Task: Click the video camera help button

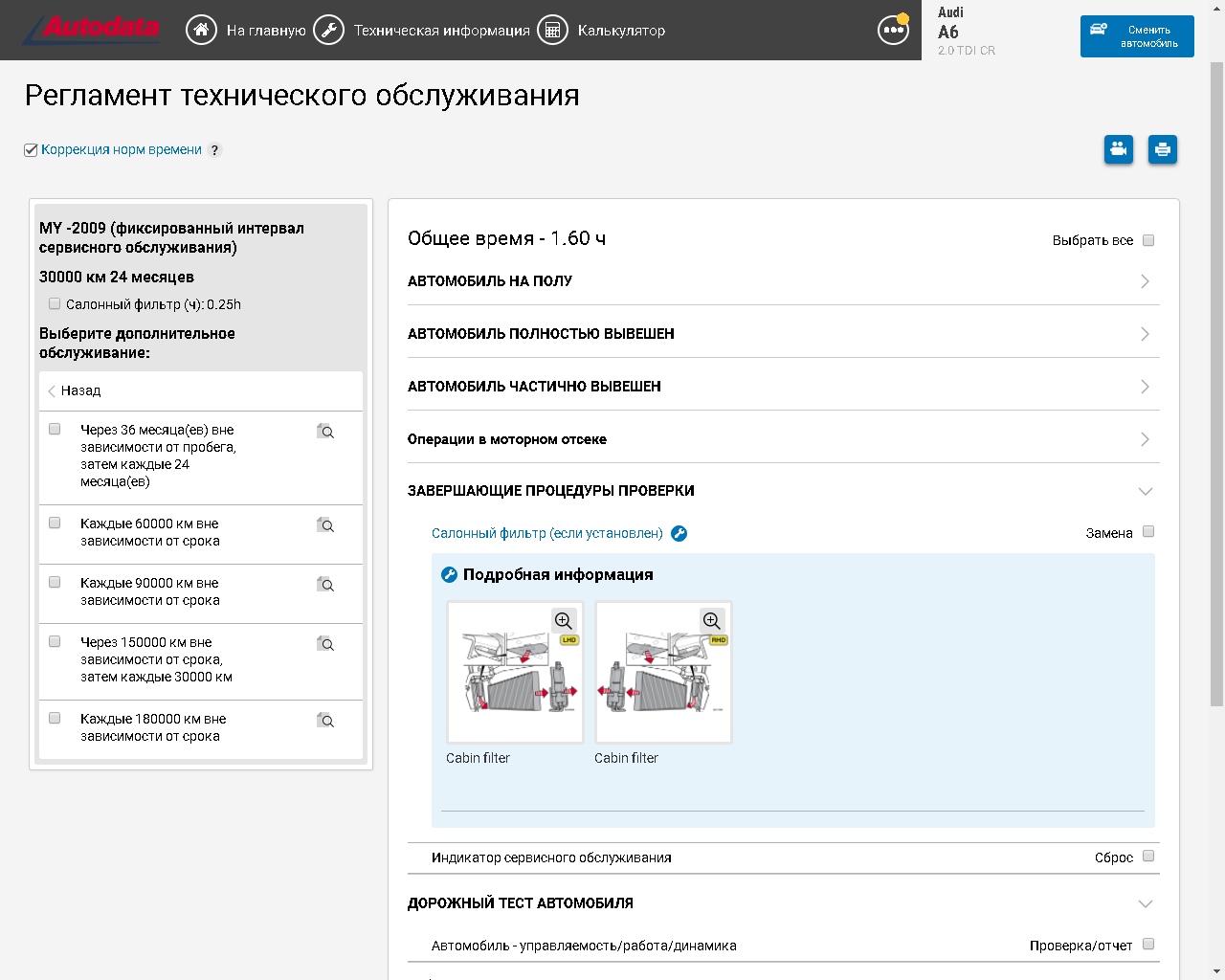Action: point(1119,149)
